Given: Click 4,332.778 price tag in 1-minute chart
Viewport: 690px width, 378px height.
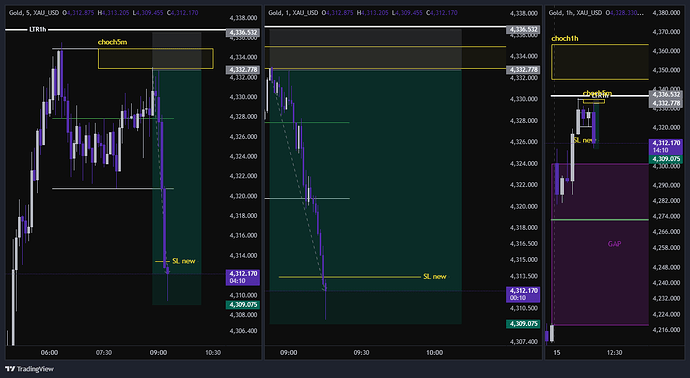Looking at the screenshot, I should (x=523, y=70).
